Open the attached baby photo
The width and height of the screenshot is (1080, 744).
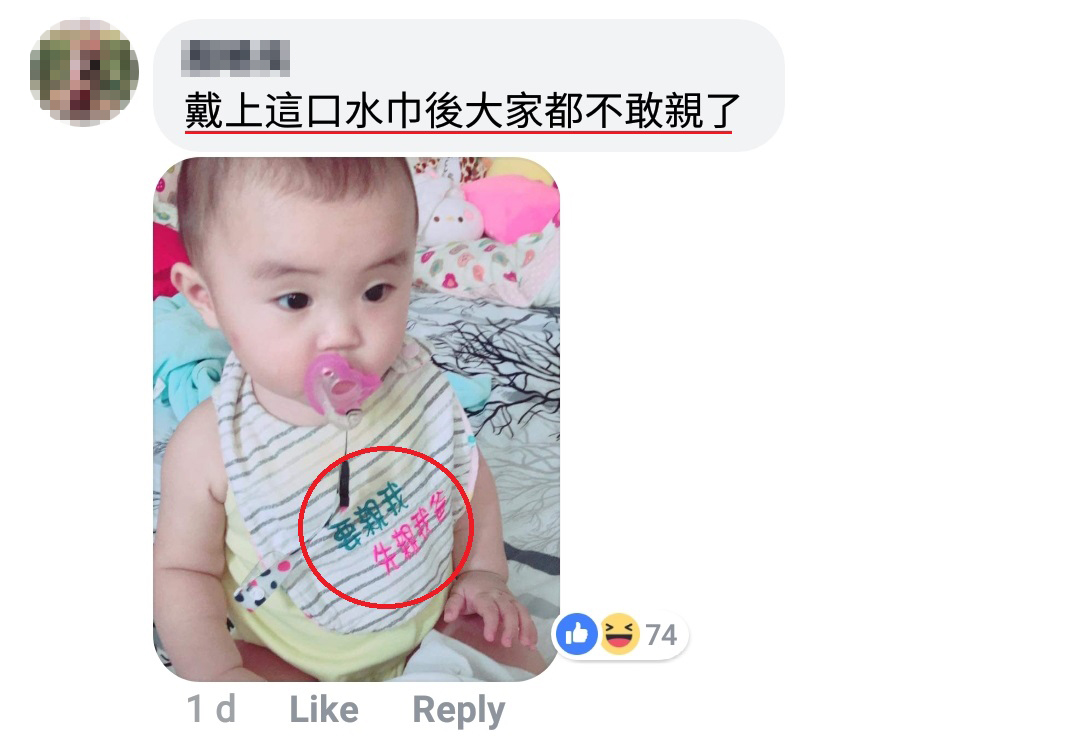click(356, 419)
